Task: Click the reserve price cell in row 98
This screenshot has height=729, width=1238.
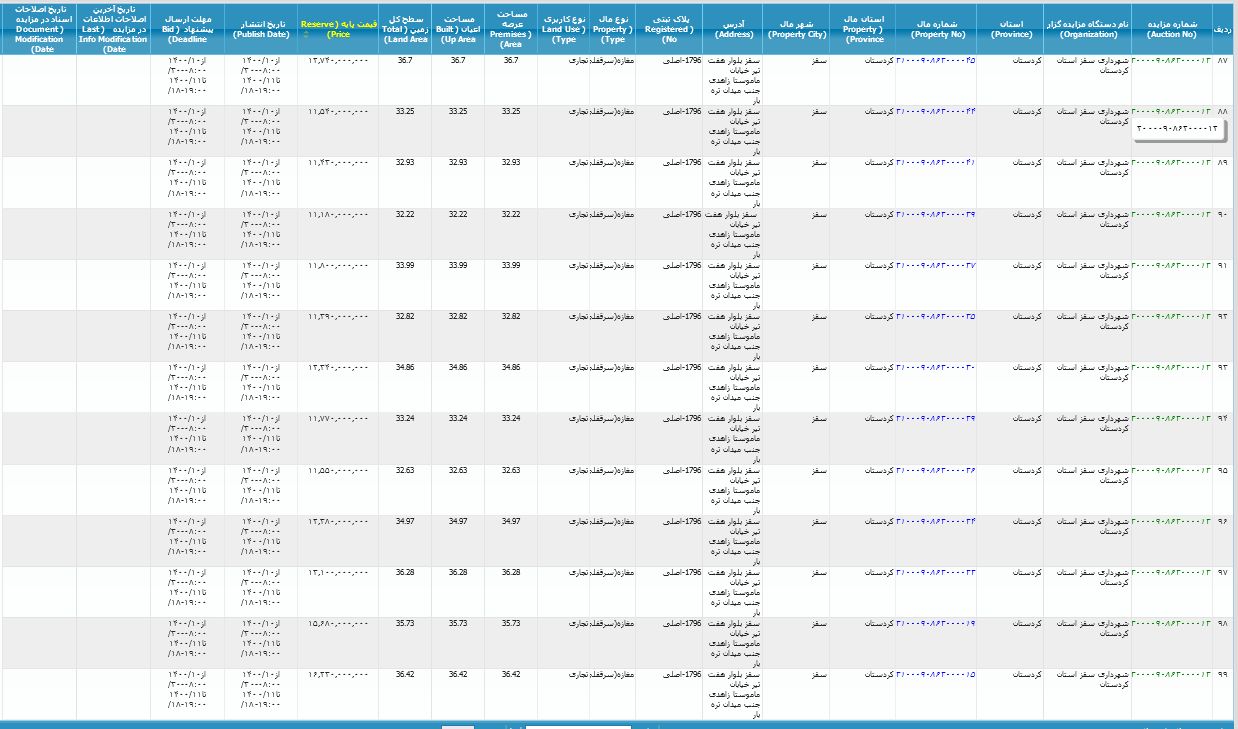Action: (x=338, y=623)
